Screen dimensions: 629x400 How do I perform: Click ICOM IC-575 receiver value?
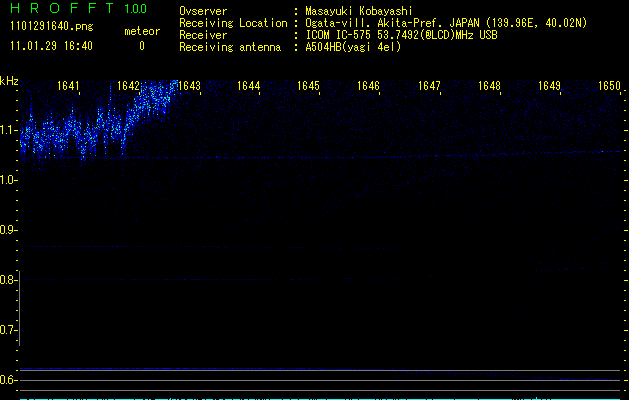(x=401, y=35)
